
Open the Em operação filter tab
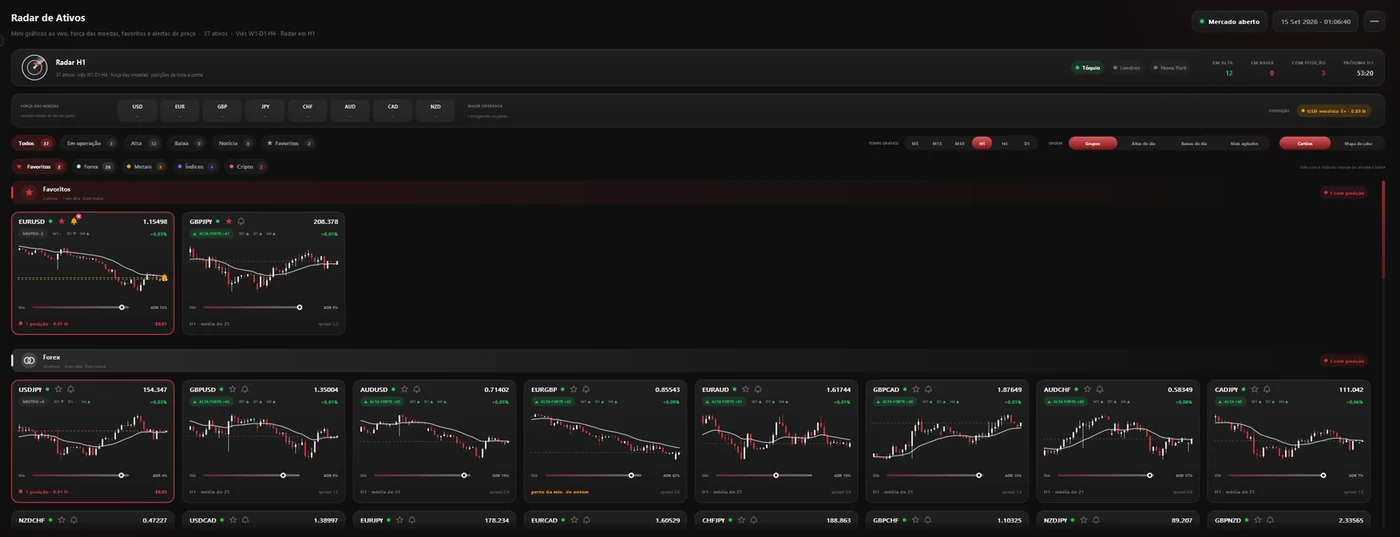coord(88,143)
